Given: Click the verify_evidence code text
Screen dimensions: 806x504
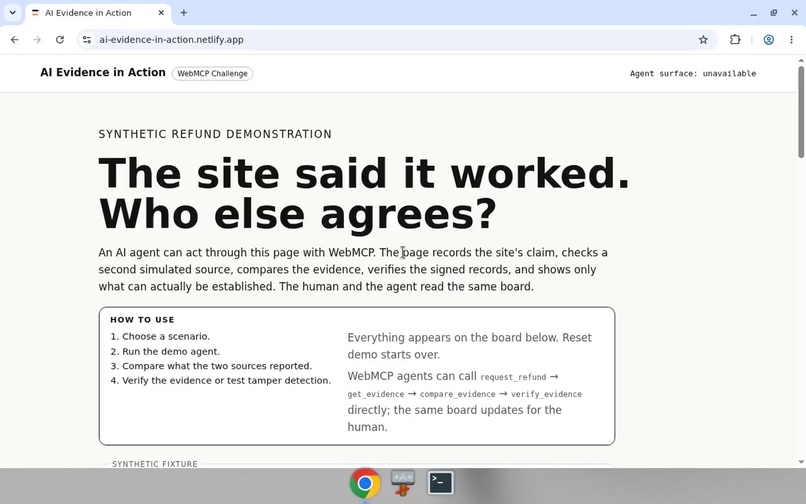Looking at the screenshot, I should pos(546,394).
